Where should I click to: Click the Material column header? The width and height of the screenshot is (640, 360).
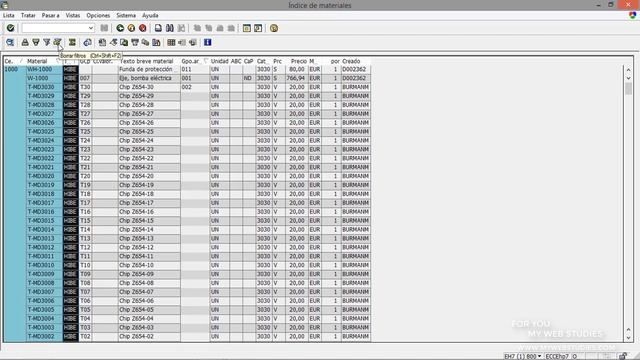pyautogui.click(x=44, y=61)
